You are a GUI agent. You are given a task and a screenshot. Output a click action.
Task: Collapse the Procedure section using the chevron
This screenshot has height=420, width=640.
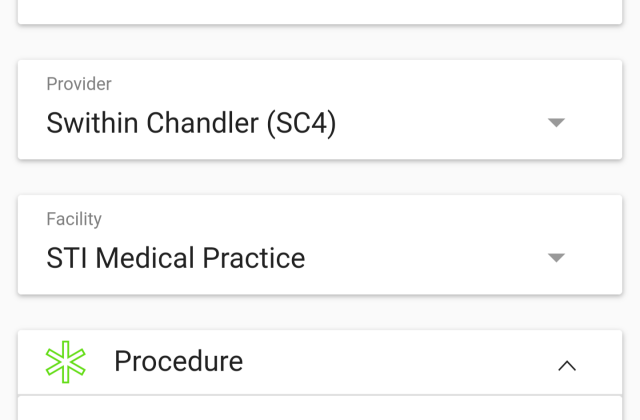tap(566, 365)
